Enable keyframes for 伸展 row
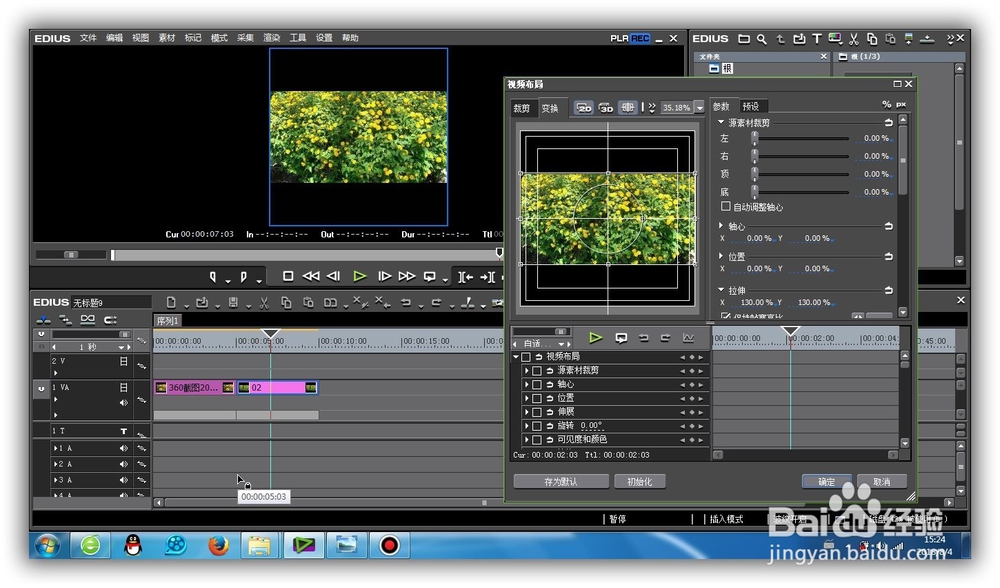 point(537,412)
